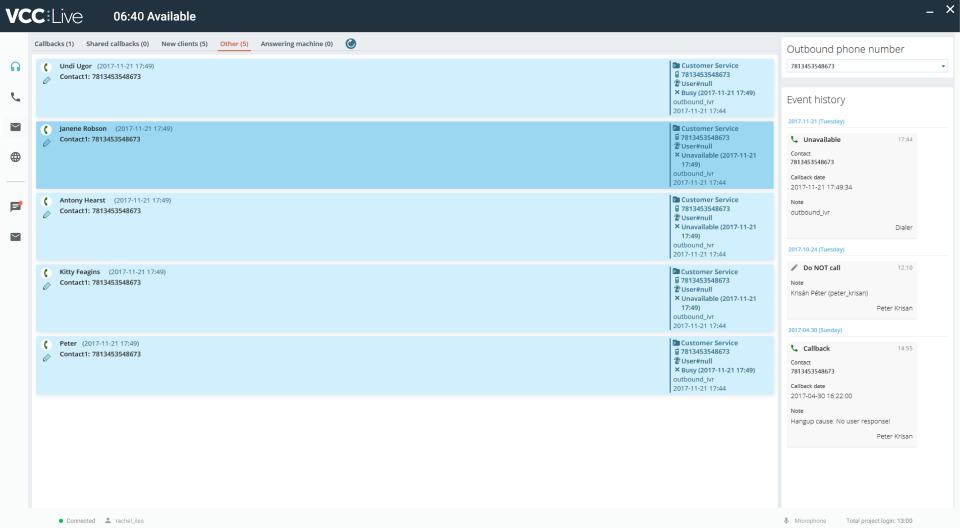The height and width of the screenshot is (528, 960).
Task: Call Antony Hearst using phone icon
Action: [x=46, y=202]
